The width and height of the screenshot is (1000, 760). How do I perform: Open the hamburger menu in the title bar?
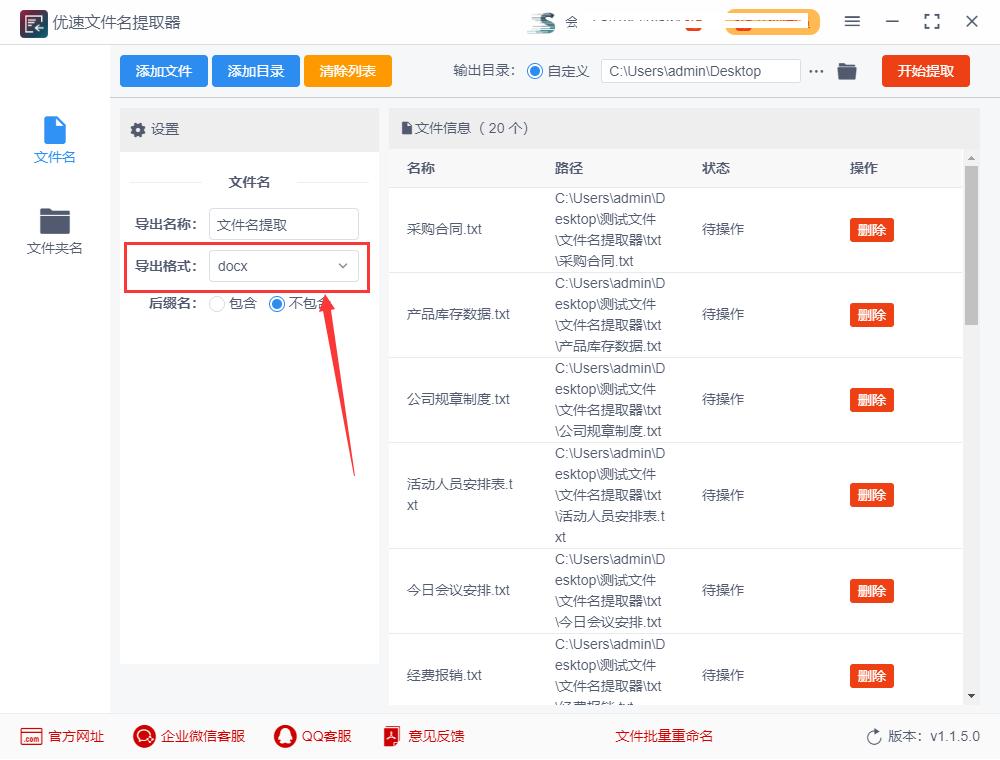(x=853, y=21)
